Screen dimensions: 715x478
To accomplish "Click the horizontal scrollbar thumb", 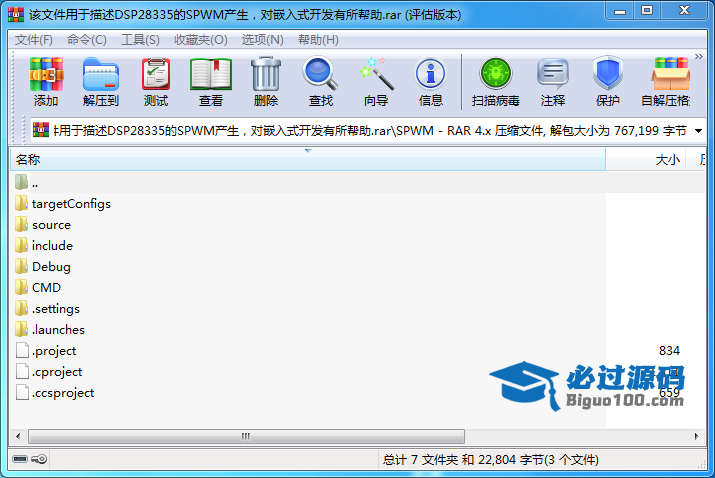I will click(246, 436).
